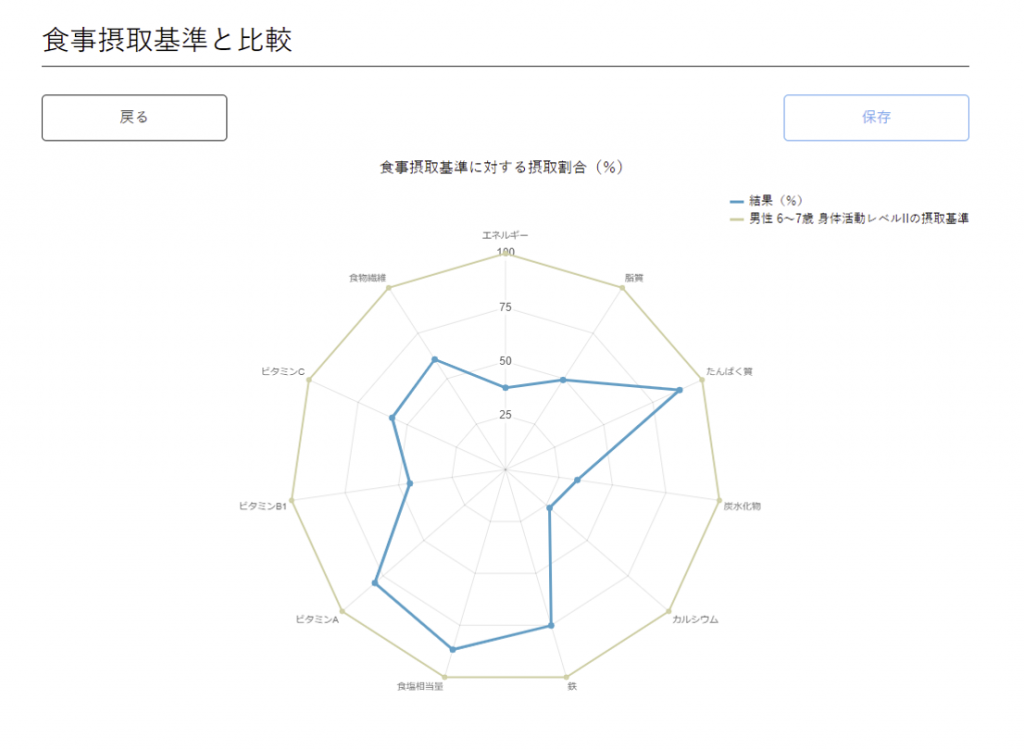Click the blue 食物繊維 data point
This screenshot has height=750, width=1024.
(x=434, y=359)
